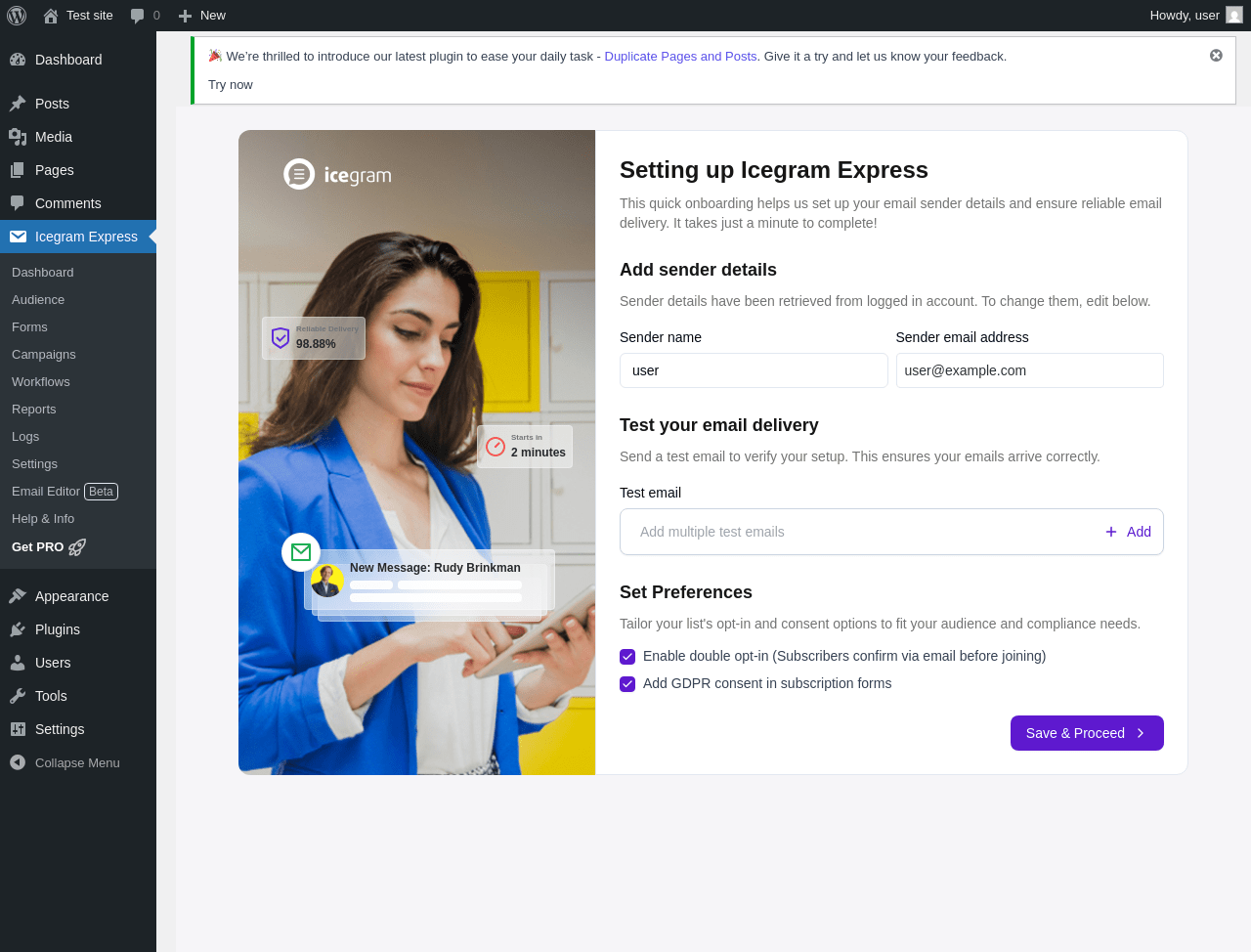Click the Posts pin icon

18,104
